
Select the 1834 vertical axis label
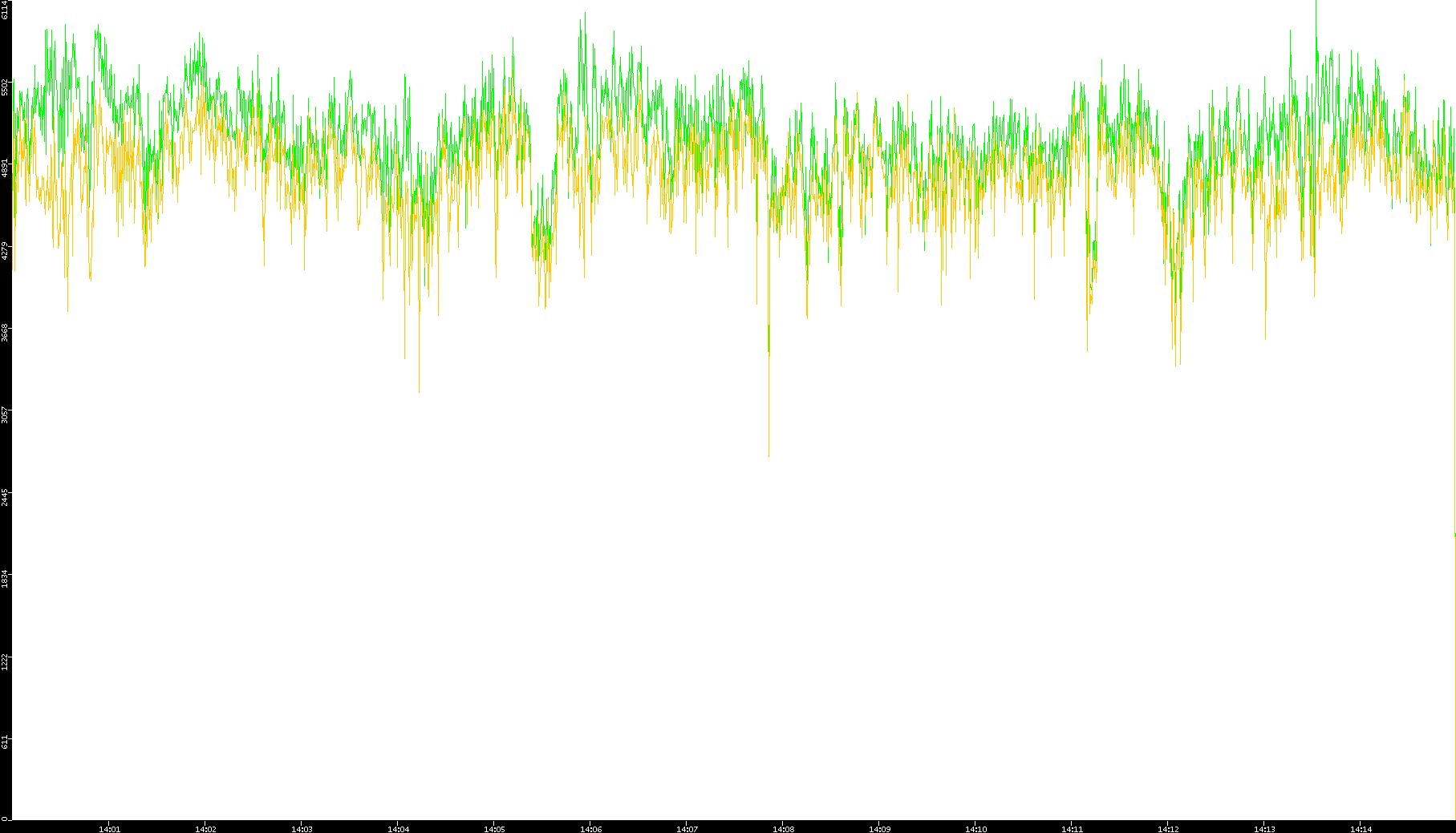click(6, 578)
